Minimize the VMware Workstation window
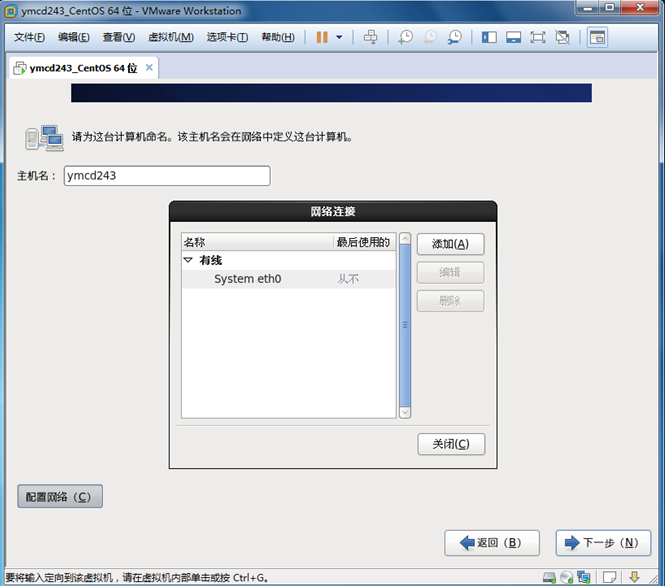This screenshot has height=586, width=666. click(x=588, y=8)
